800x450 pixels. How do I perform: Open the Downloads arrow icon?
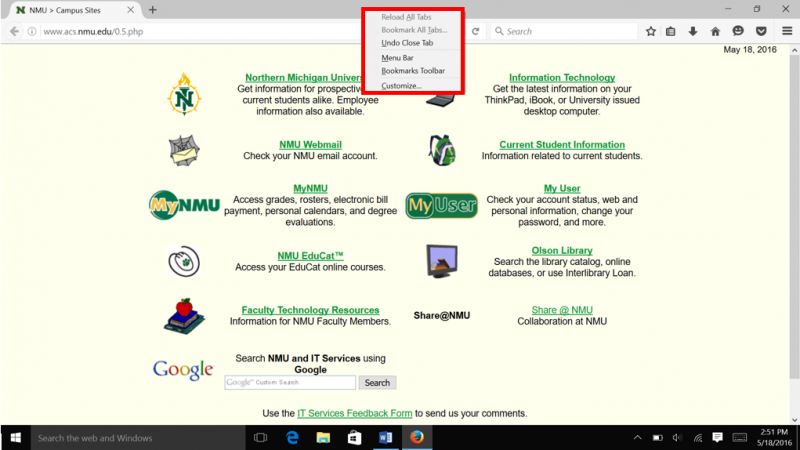point(693,31)
